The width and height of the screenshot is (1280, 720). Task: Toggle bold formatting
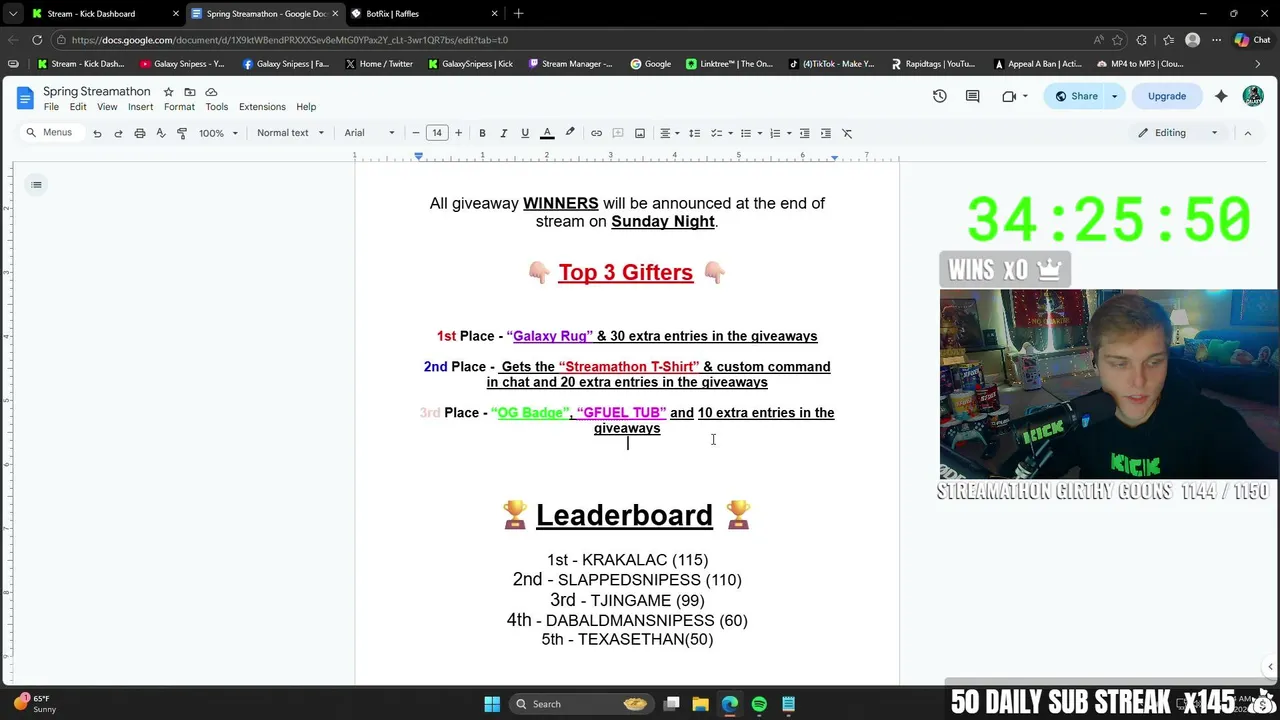(x=482, y=133)
